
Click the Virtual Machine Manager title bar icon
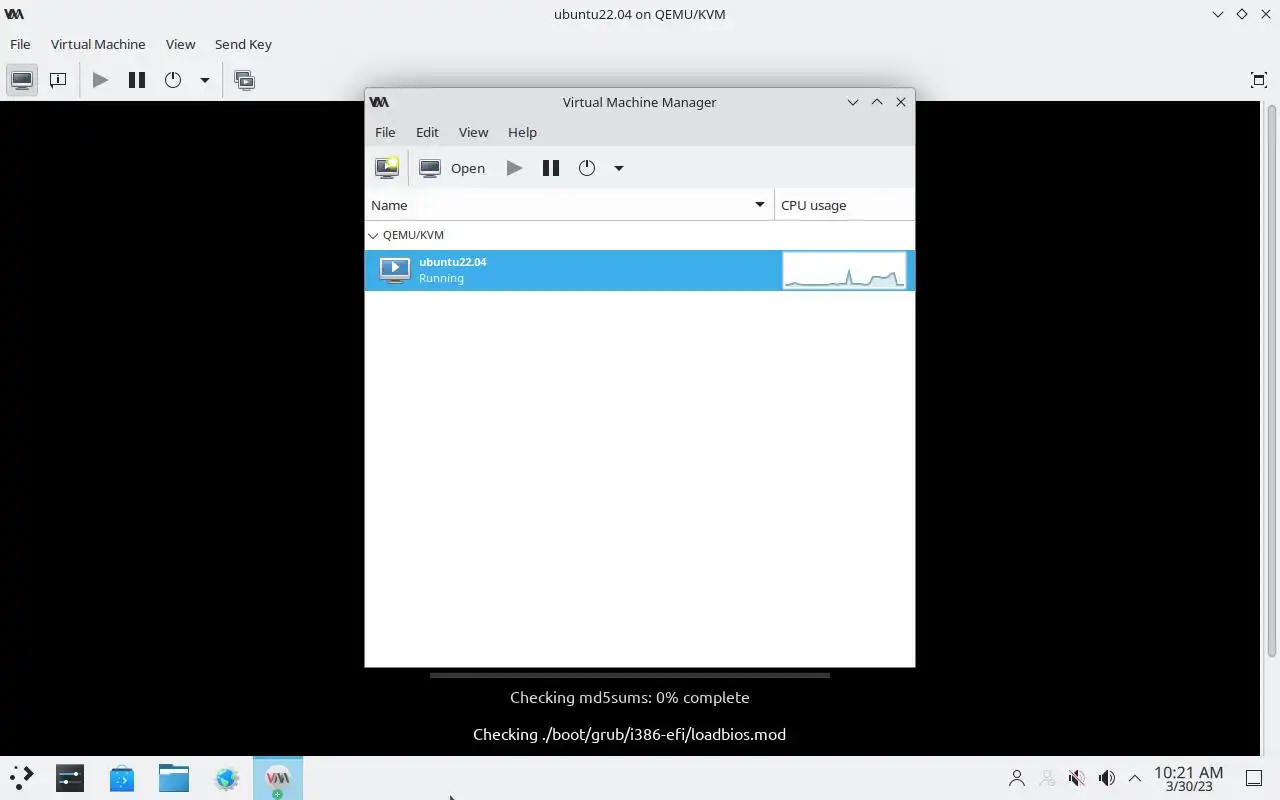tap(379, 102)
